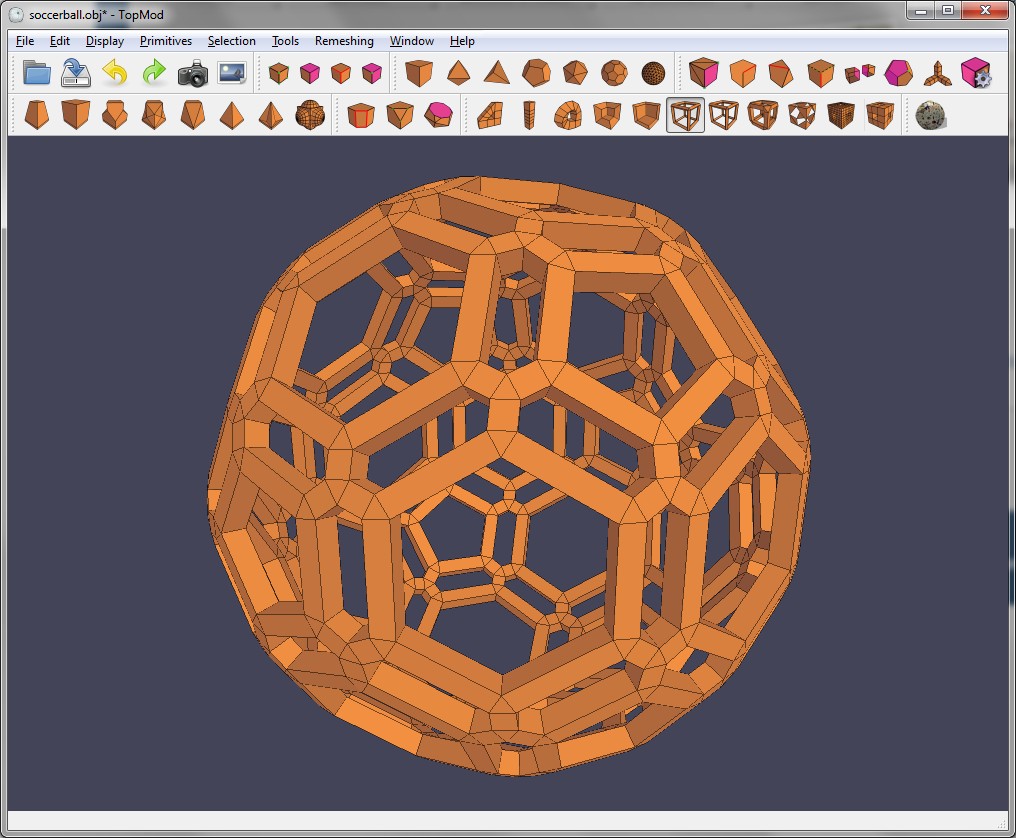Open the Help menu
Screen dimensions: 1016x838
tap(462, 41)
